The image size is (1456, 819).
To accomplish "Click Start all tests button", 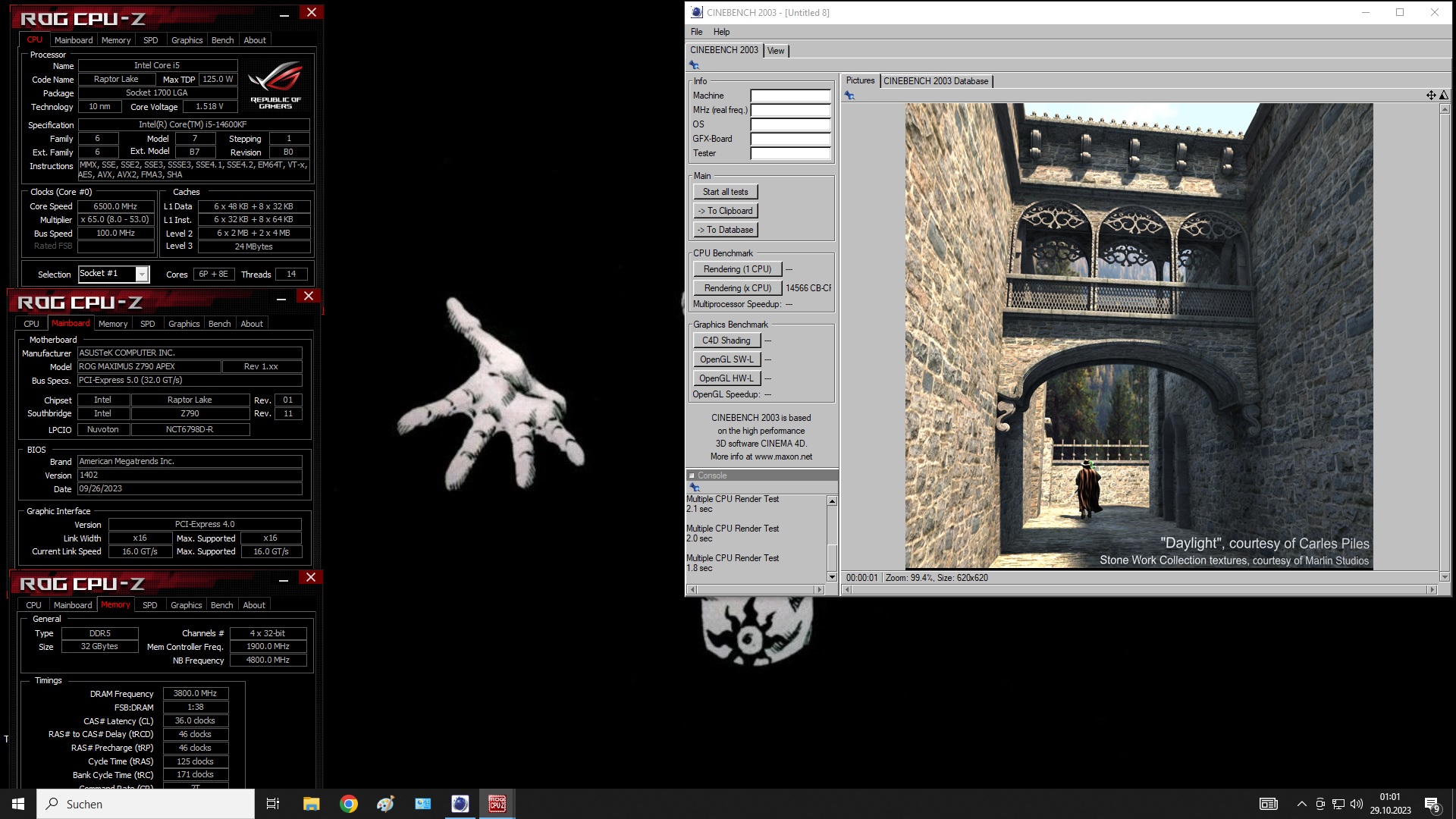I will pyautogui.click(x=725, y=192).
